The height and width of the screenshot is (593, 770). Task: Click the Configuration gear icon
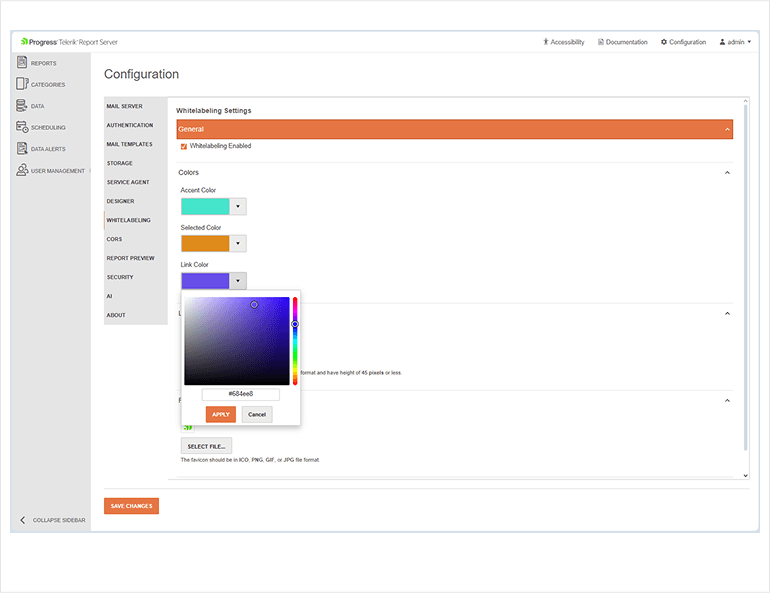click(x=664, y=42)
